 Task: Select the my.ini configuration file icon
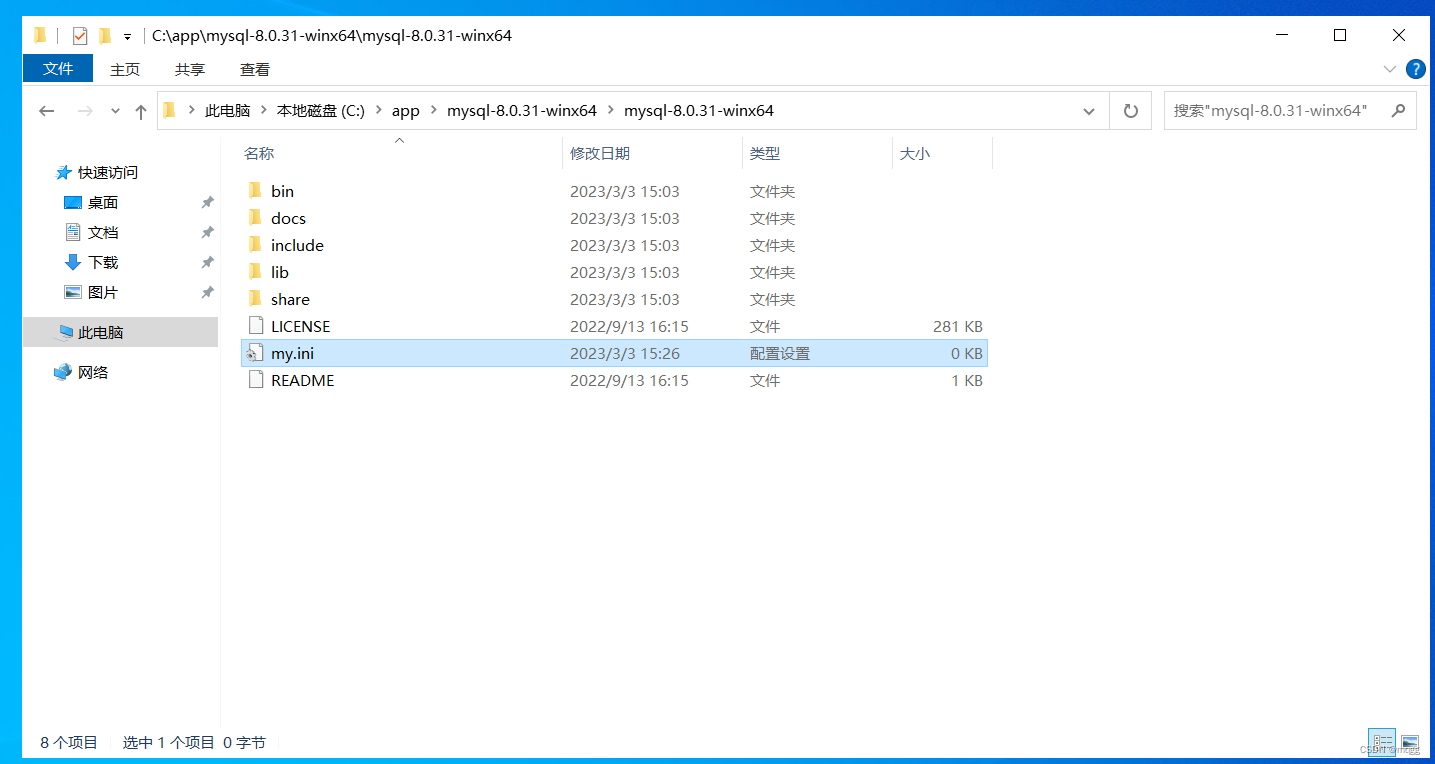[255, 353]
